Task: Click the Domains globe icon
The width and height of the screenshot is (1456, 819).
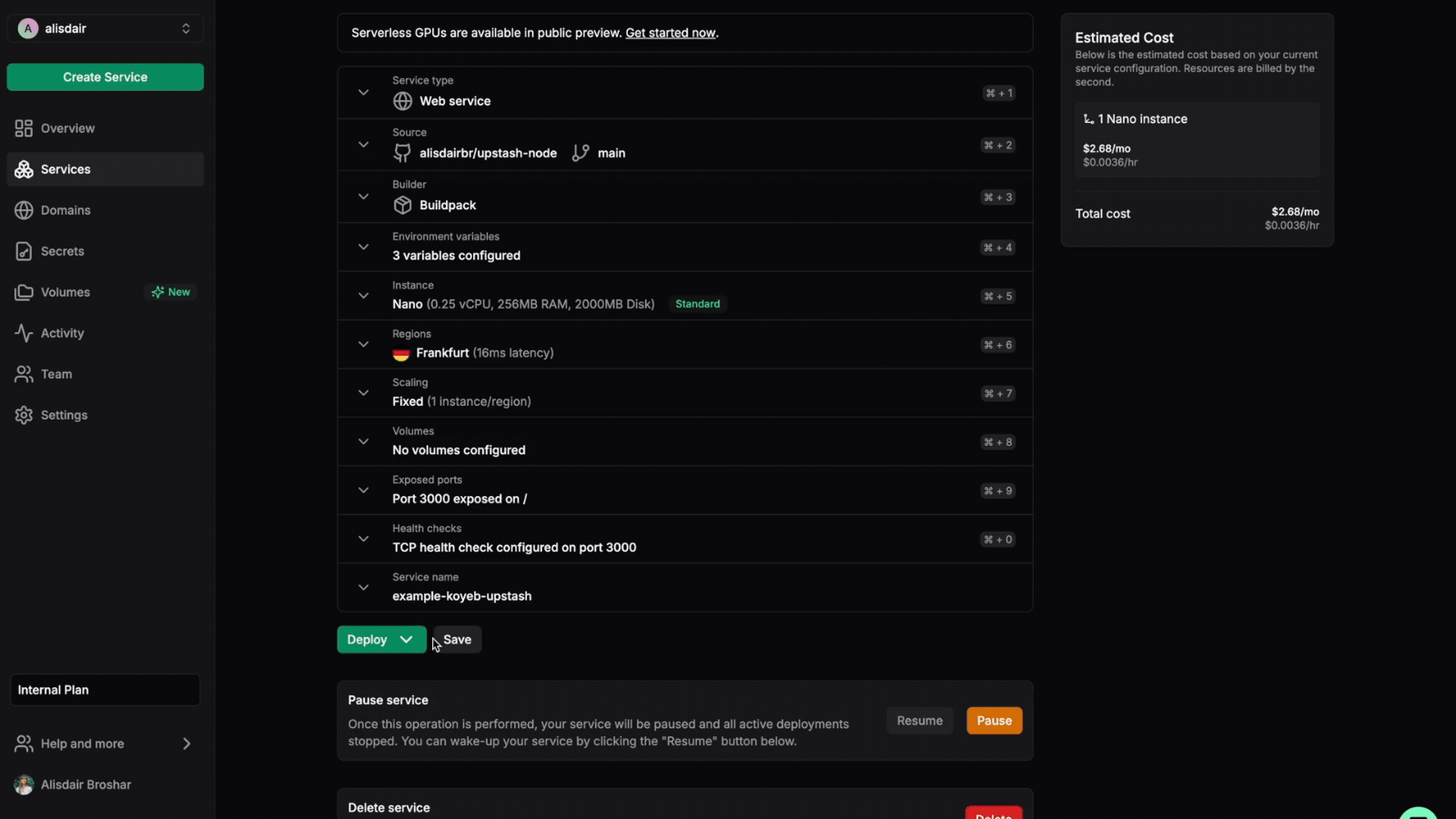Action: pyautogui.click(x=24, y=210)
